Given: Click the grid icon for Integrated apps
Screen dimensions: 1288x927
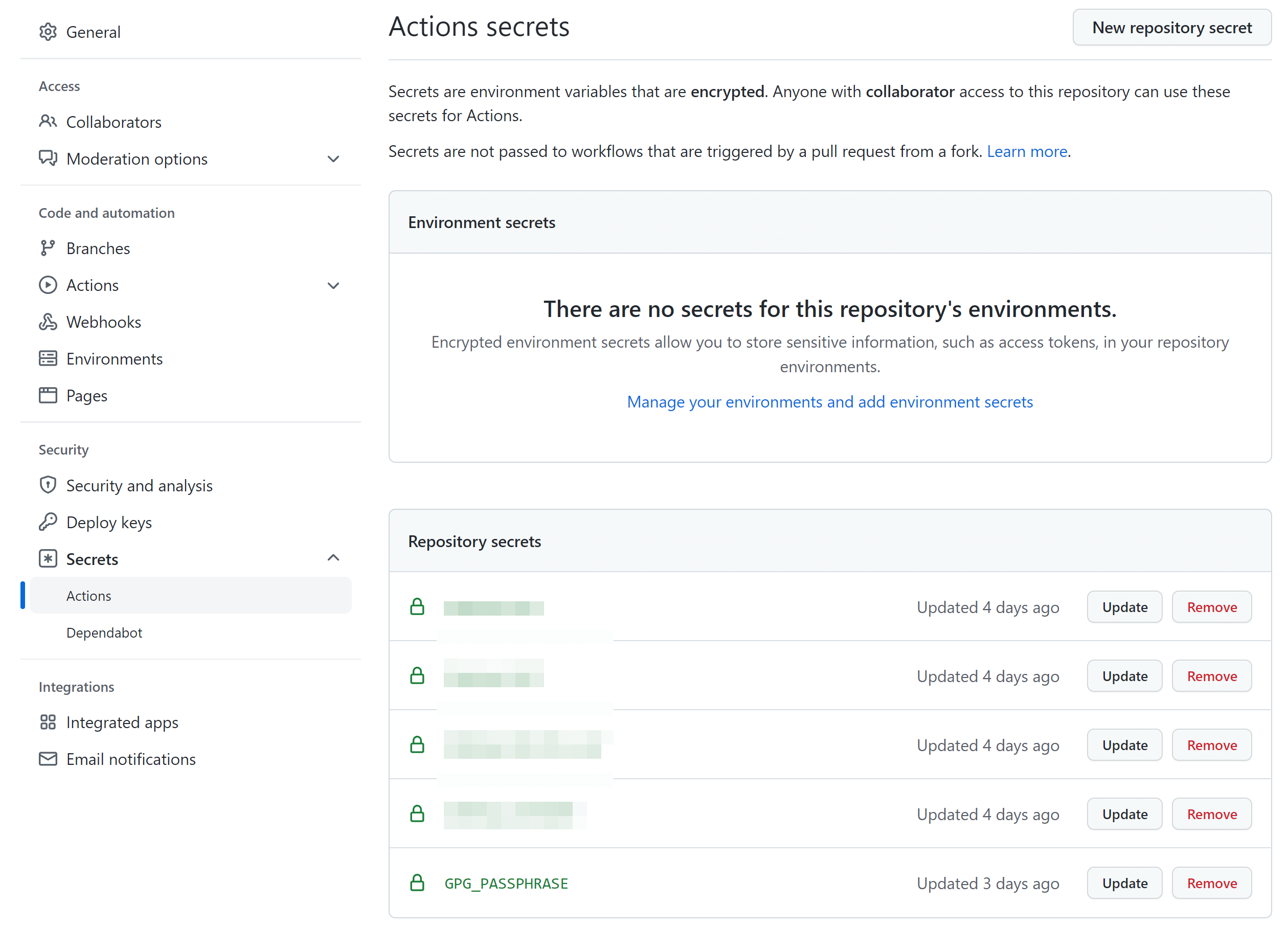Looking at the screenshot, I should pos(48,722).
